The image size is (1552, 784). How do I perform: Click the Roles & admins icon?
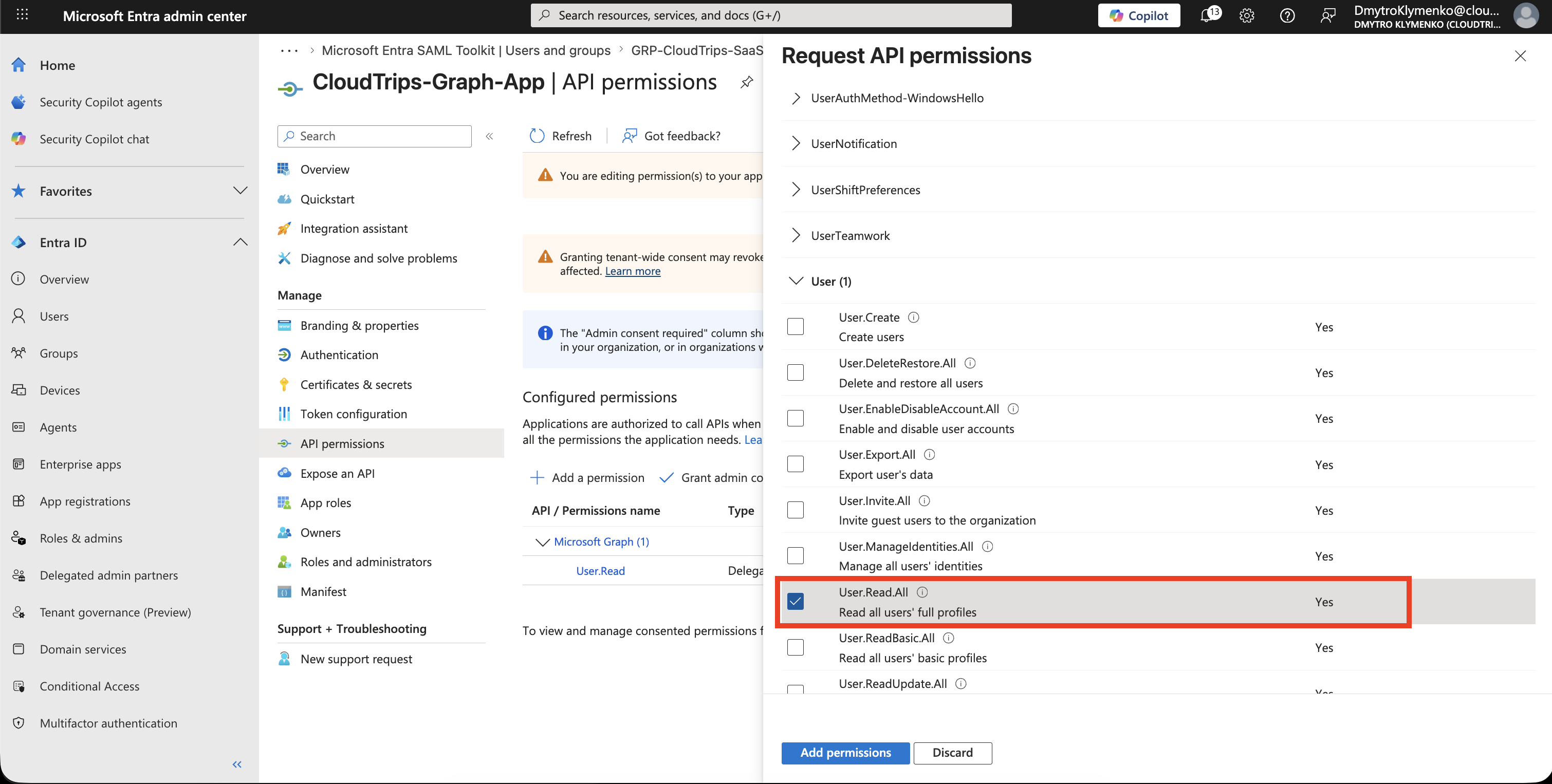(19, 538)
